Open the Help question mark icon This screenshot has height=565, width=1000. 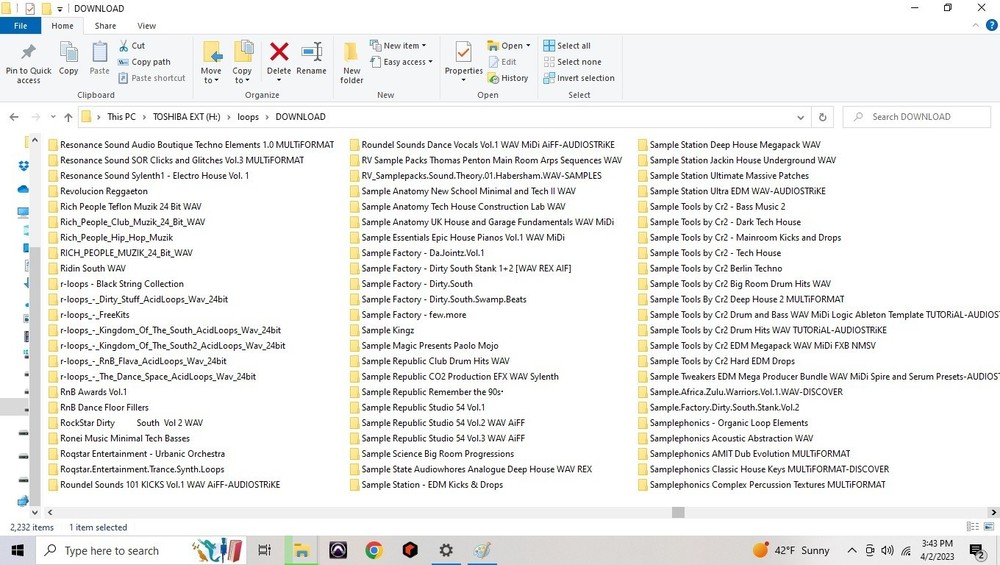(992, 26)
